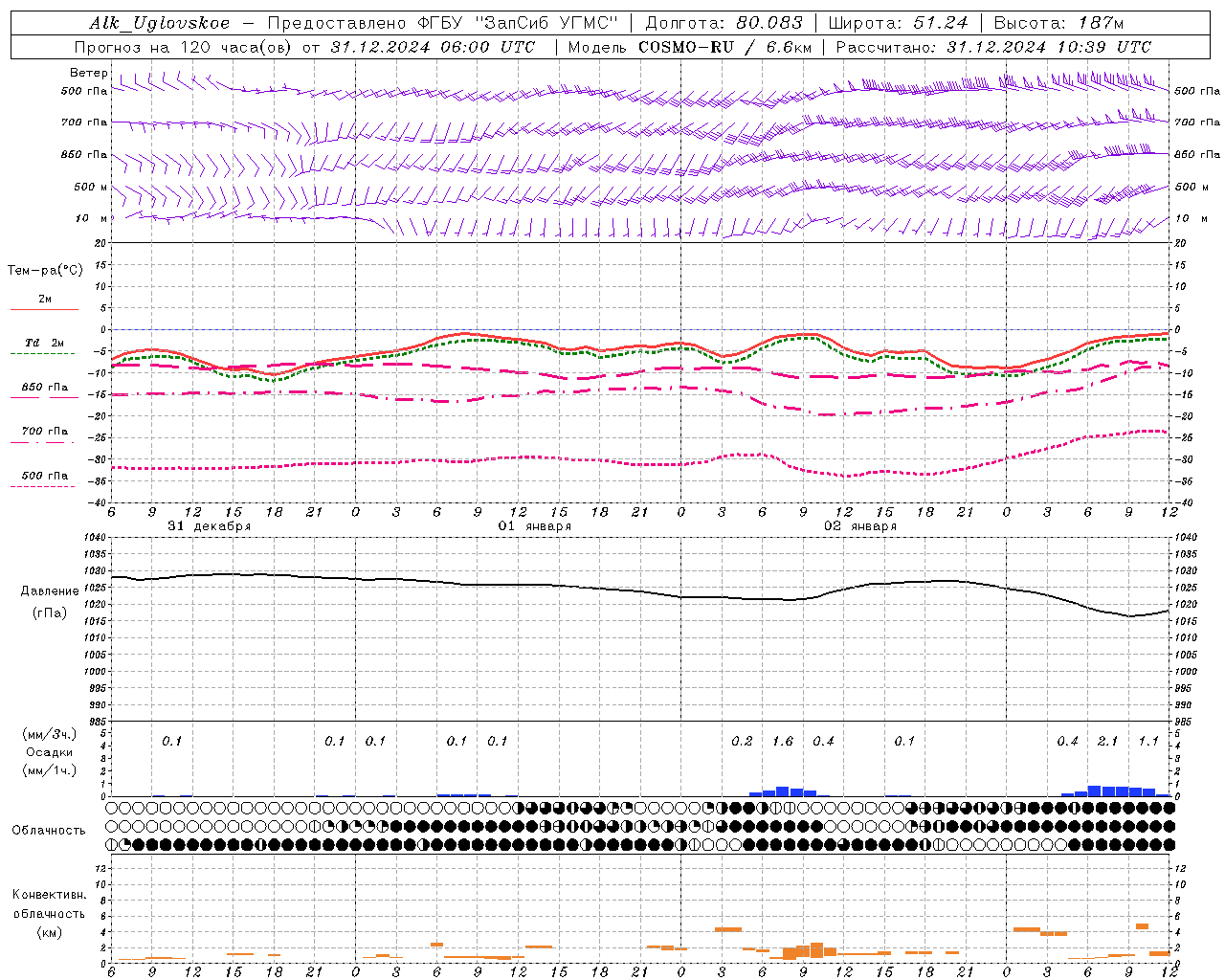Select the Широта: 51.24 value
The image size is (1225, 980).
point(899,23)
